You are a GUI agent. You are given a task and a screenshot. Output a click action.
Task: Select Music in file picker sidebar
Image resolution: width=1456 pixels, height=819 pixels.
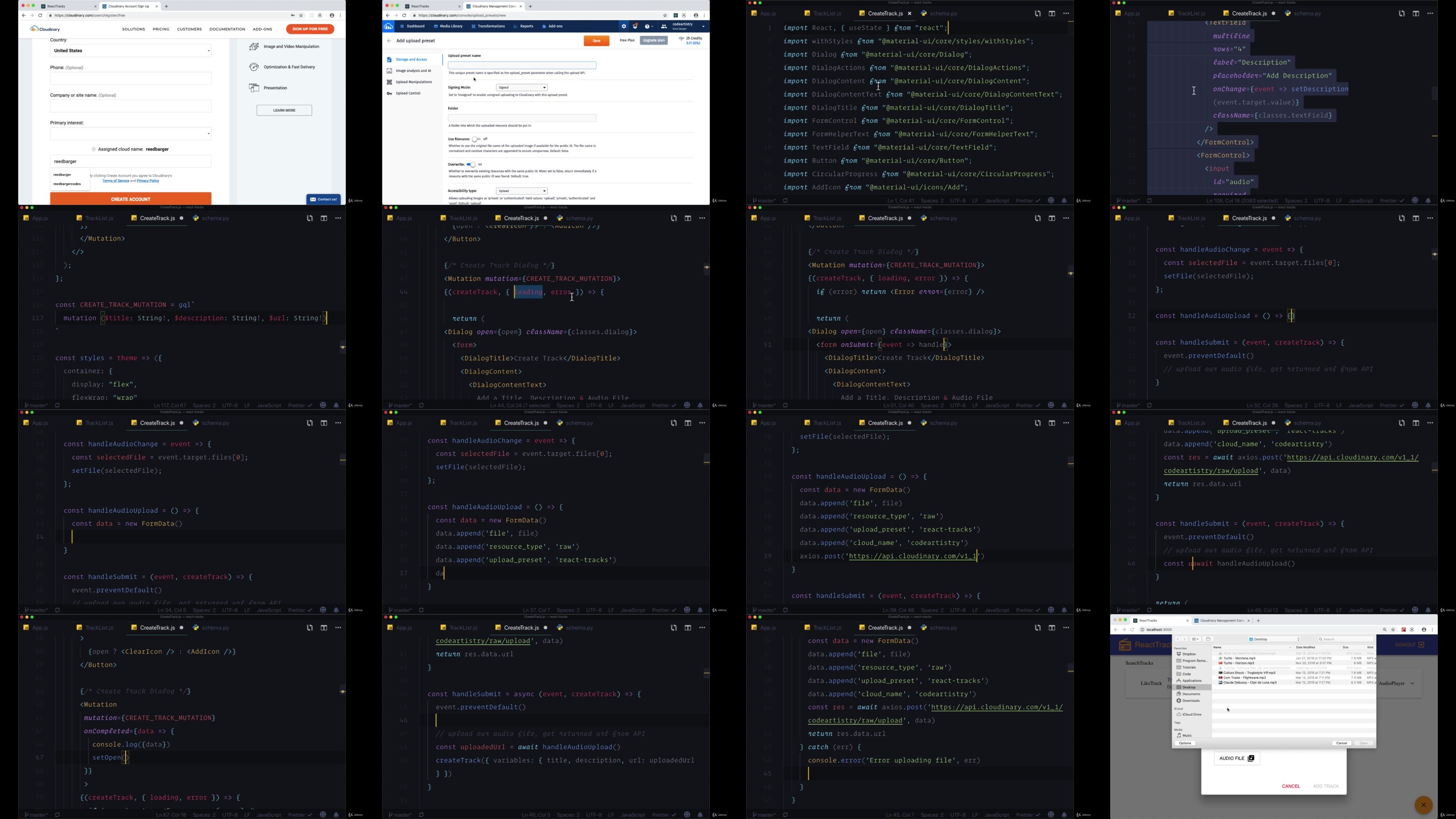[x=1185, y=737]
